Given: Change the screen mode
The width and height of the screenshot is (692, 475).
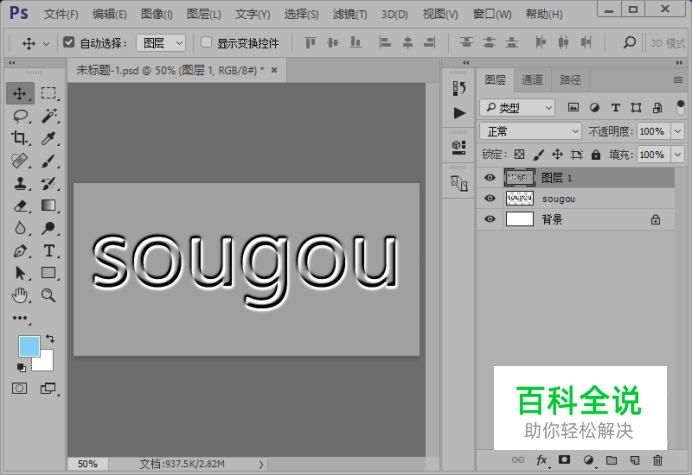Looking at the screenshot, I should pyautogui.click(x=49, y=388).
